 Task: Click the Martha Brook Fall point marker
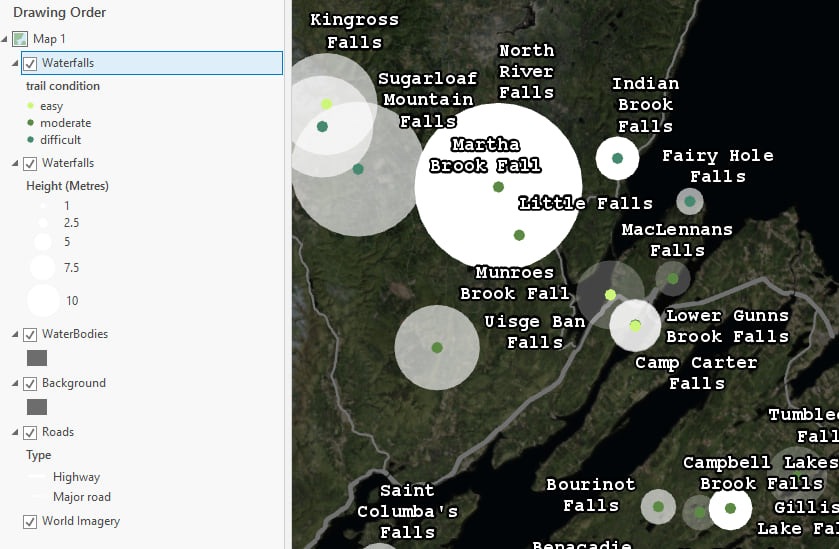tap(498, 187)
